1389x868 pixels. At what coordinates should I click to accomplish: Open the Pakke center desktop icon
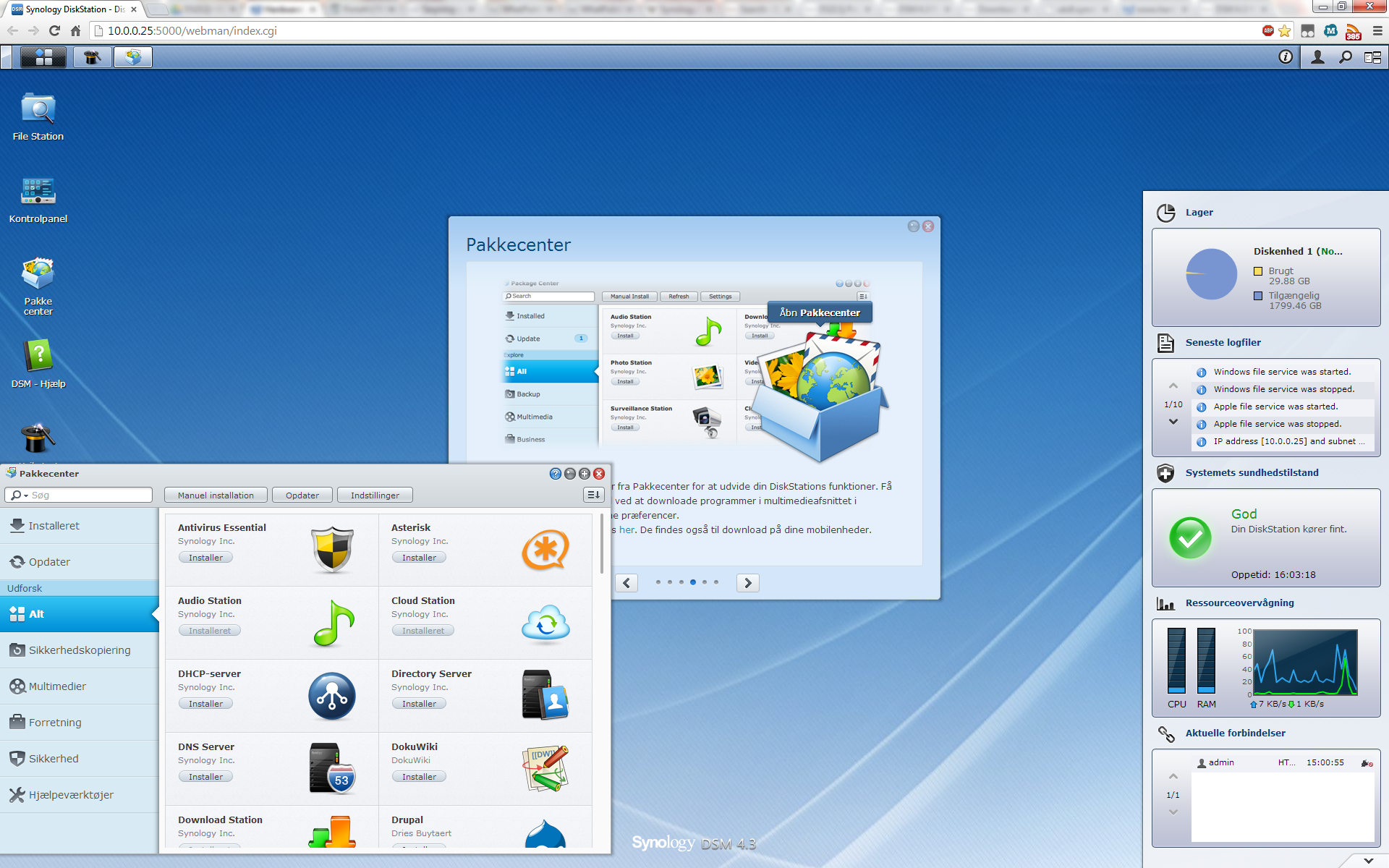point(38,286)
